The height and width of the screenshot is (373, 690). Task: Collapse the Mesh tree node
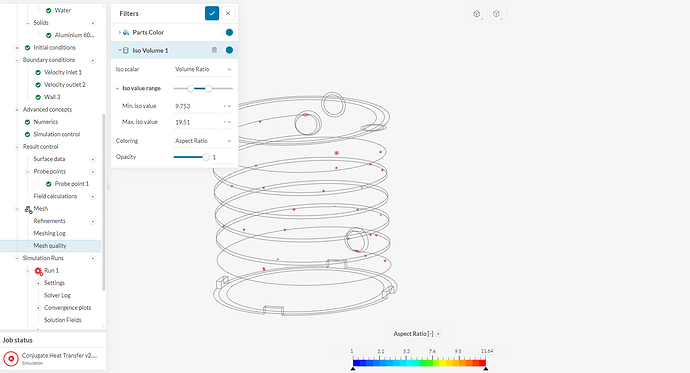pyautogui.click(x=17, y=208)
